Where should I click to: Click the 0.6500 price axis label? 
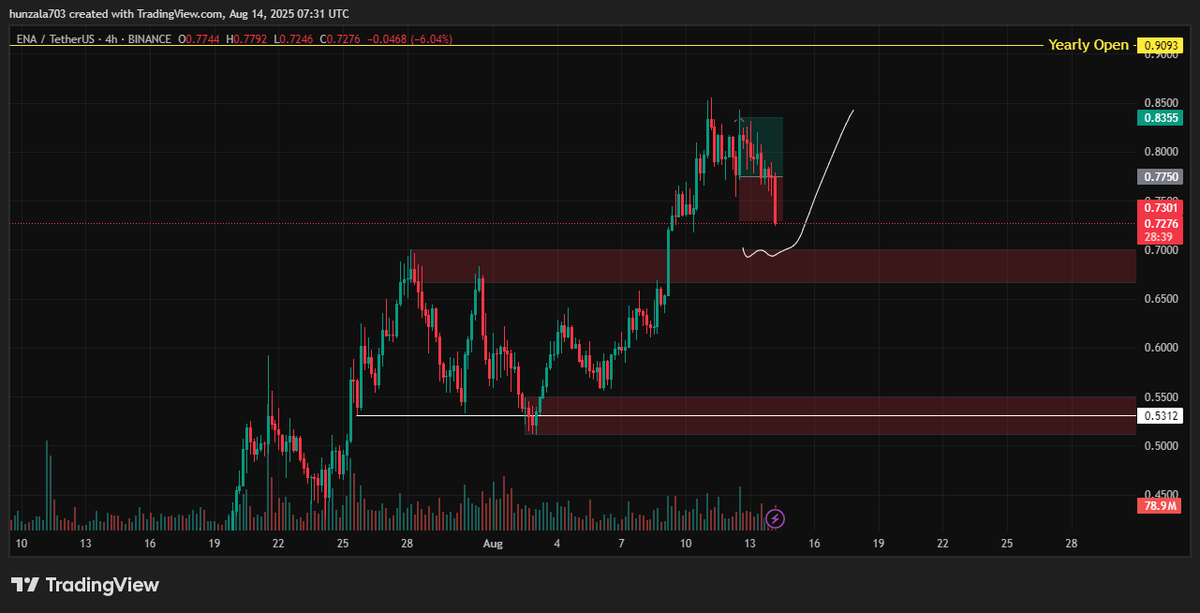(1161, 299)
